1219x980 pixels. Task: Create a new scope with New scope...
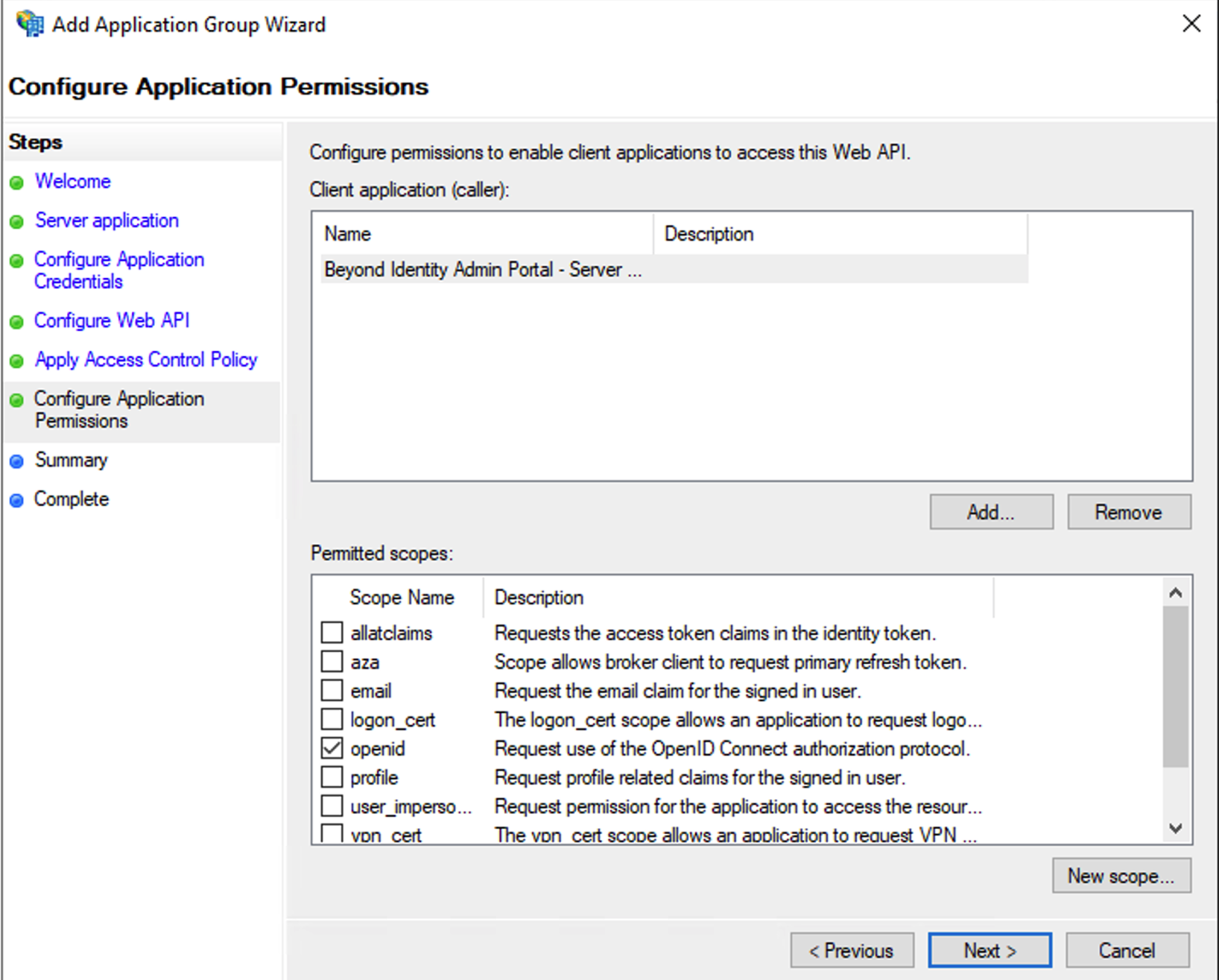coord(1121,876)
